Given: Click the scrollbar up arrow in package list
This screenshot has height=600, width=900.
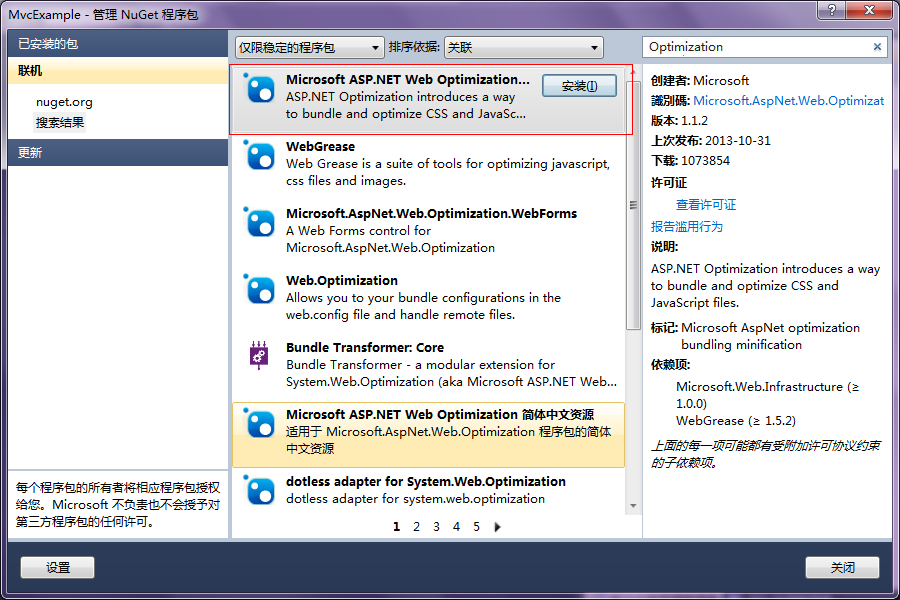Looking at the screenshot, I should point(633,73).
